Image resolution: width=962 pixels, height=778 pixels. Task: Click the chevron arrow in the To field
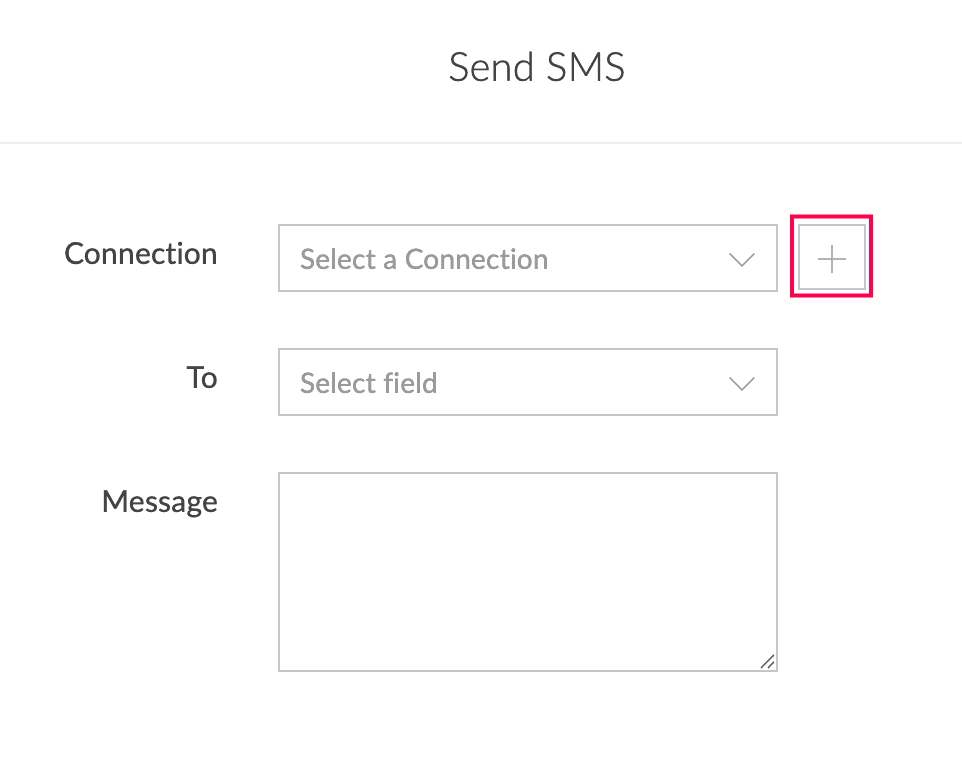pyautogui.click(x=741, y=383)
